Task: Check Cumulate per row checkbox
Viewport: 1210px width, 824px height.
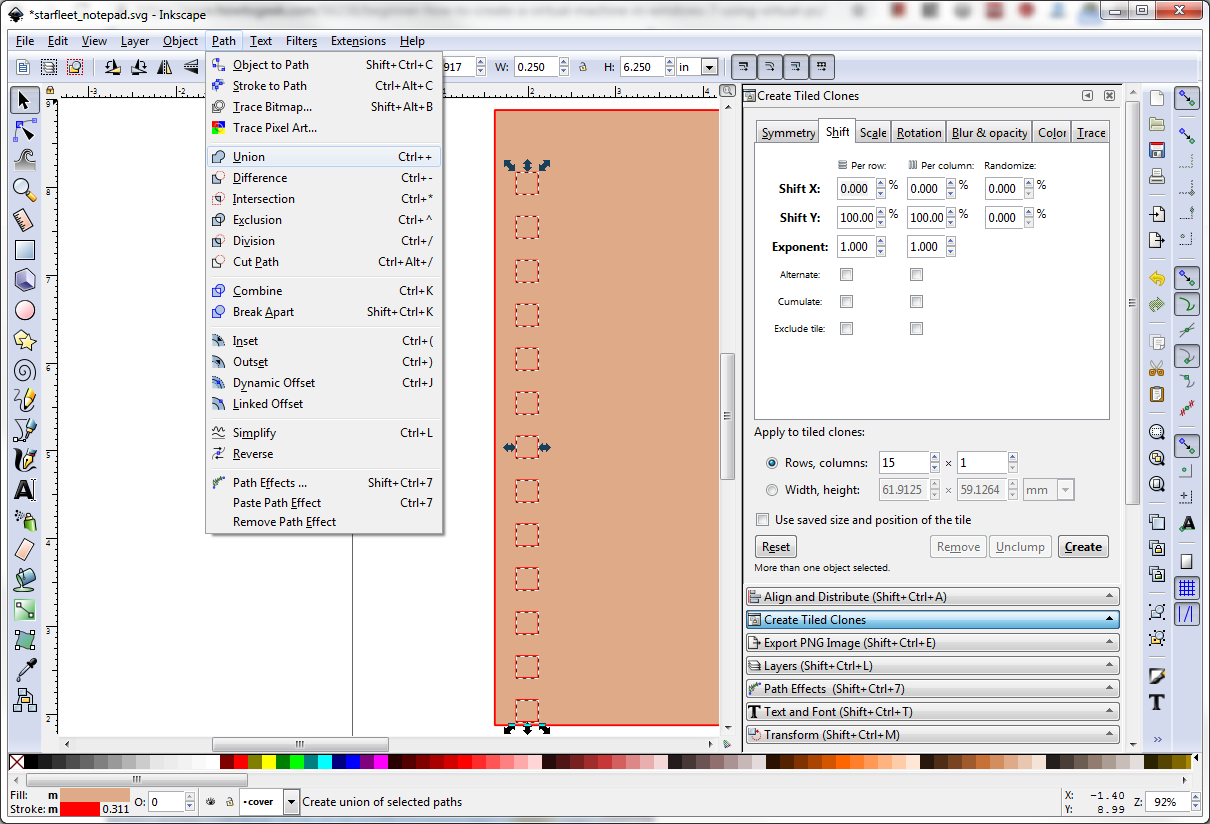Action: coord(846,301)
